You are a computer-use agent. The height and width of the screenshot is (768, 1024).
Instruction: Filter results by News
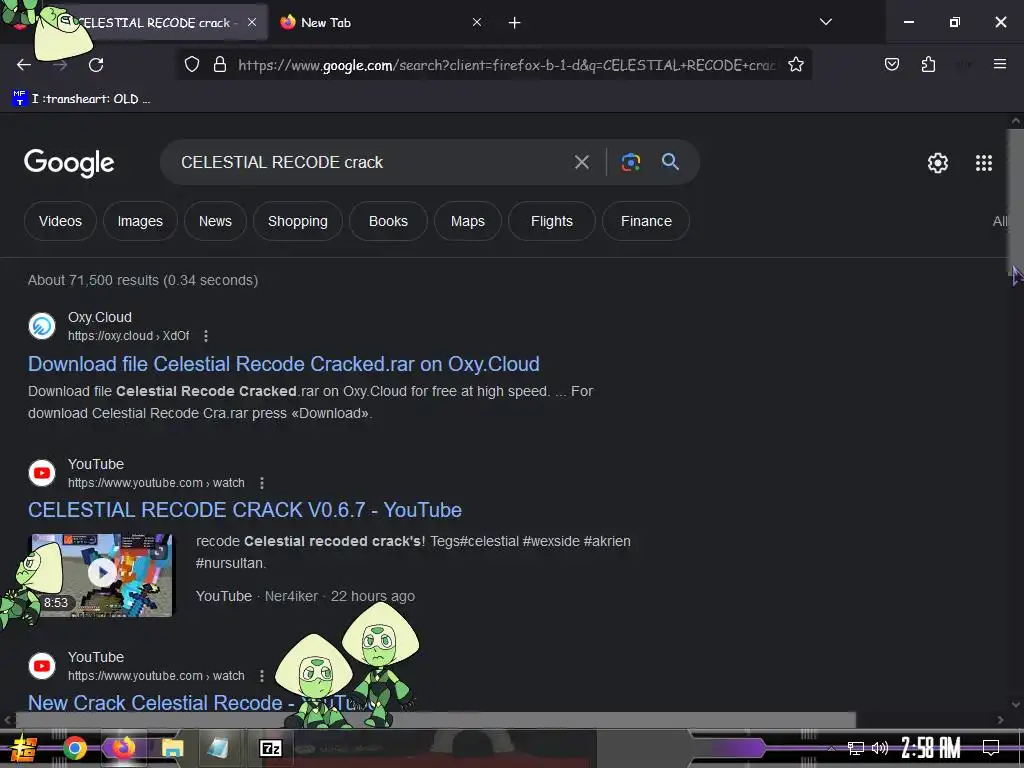tap(215, 221)
